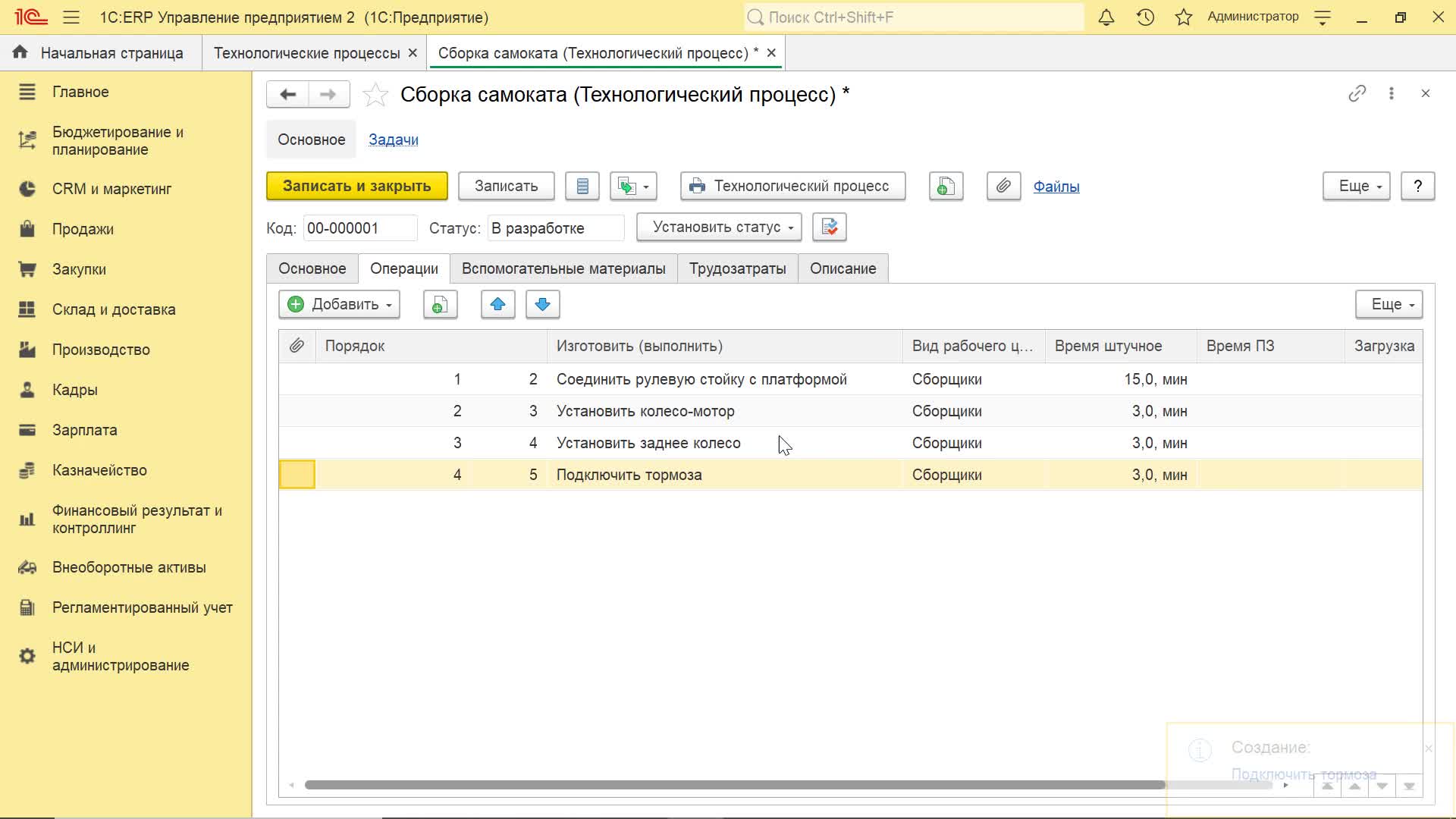Click the Основное navigation item above the toolbar
1456x819 pixels.
tap(311, 140)
